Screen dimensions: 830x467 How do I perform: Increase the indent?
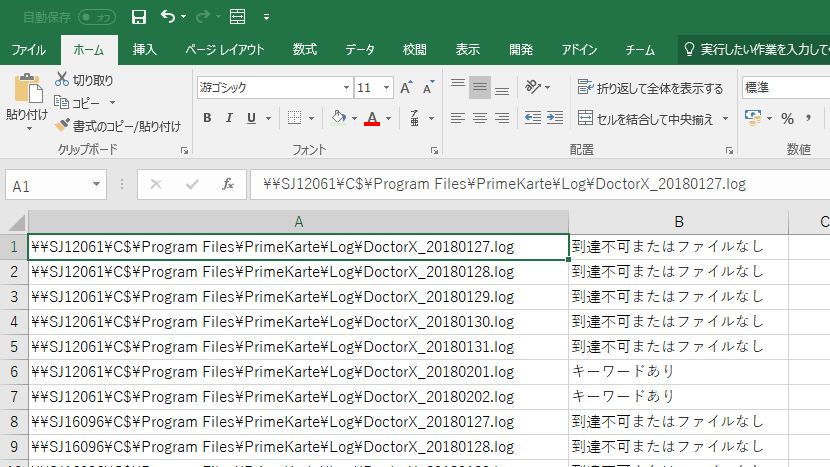555,118
